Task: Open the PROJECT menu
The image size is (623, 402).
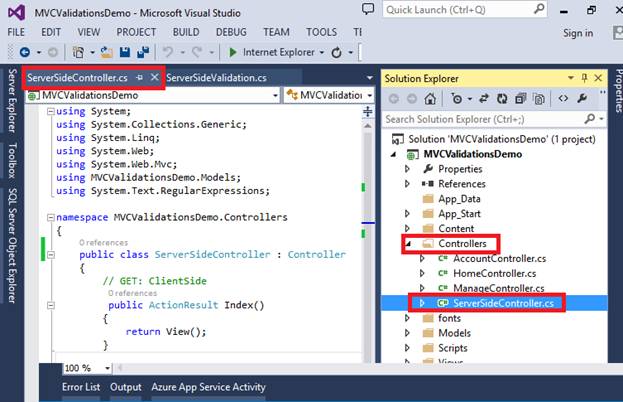Action: pyautogui.click(x=136, y=32)
